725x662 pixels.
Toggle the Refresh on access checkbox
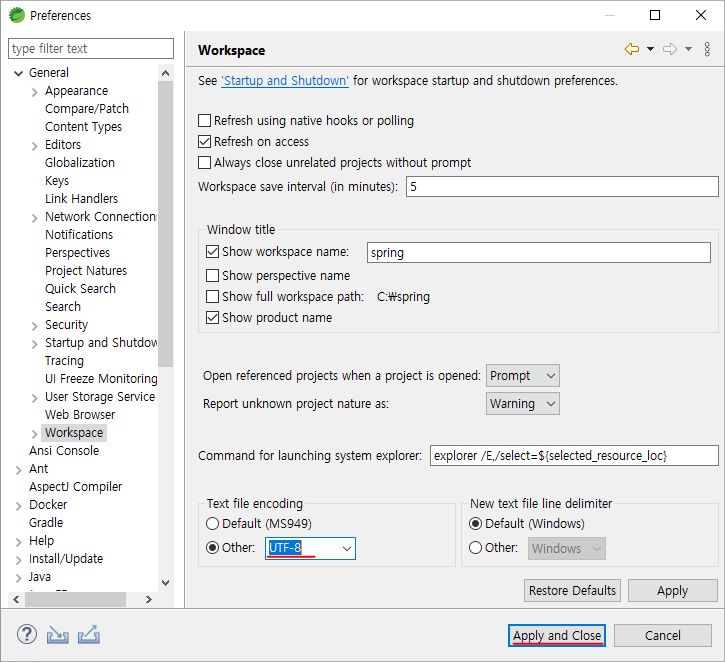tap(204, 141)
